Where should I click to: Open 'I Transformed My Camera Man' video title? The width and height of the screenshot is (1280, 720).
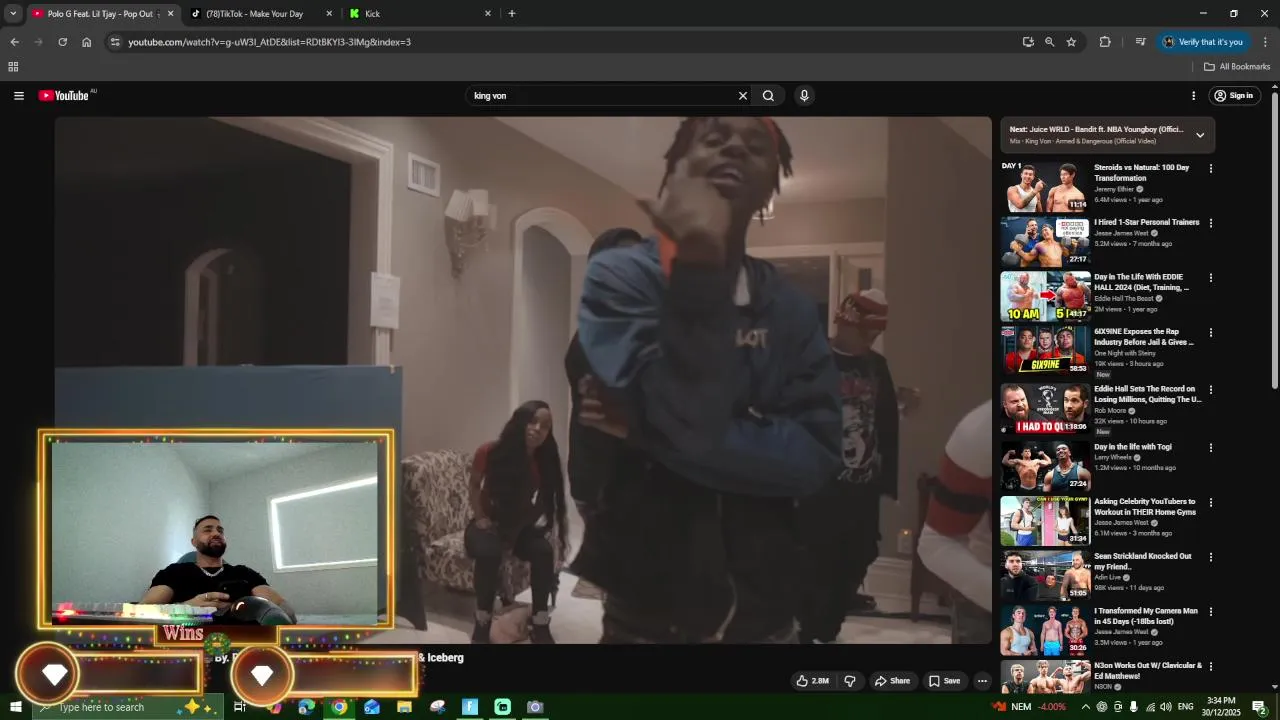[x=1146, y=616]
